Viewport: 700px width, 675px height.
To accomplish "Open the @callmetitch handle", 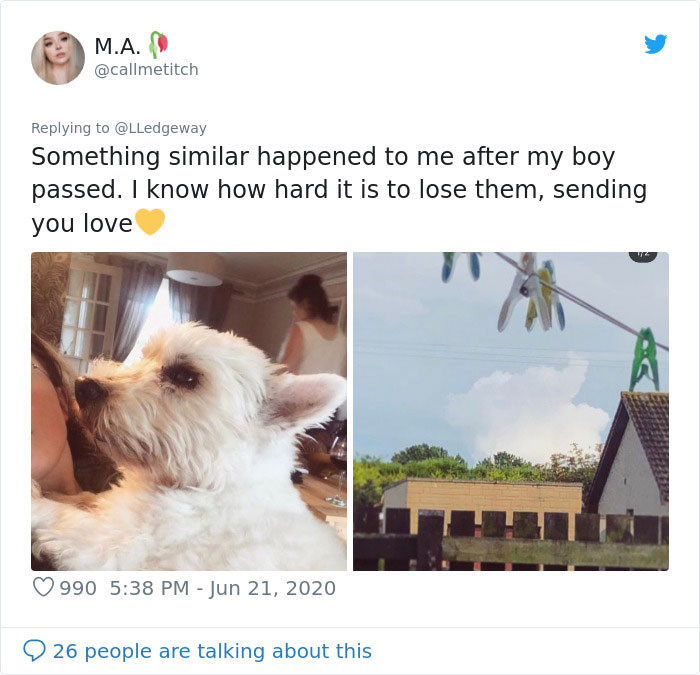I will (x=146, y=69).
